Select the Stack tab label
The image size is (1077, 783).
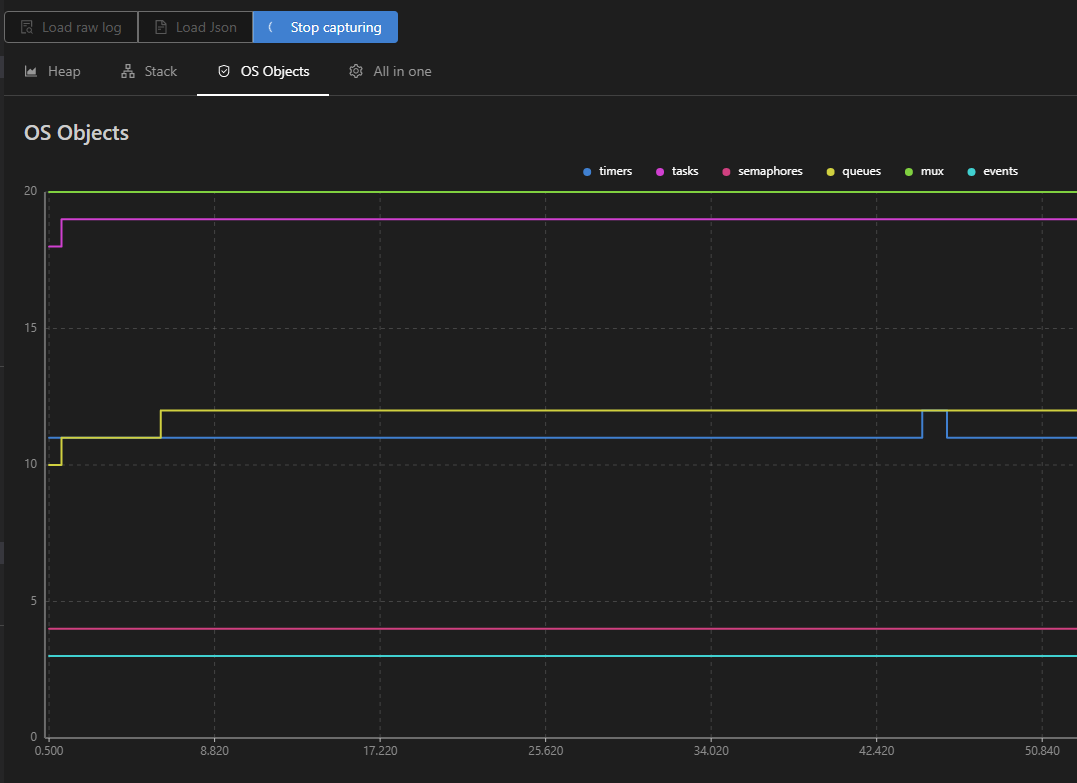click(160, 71)
